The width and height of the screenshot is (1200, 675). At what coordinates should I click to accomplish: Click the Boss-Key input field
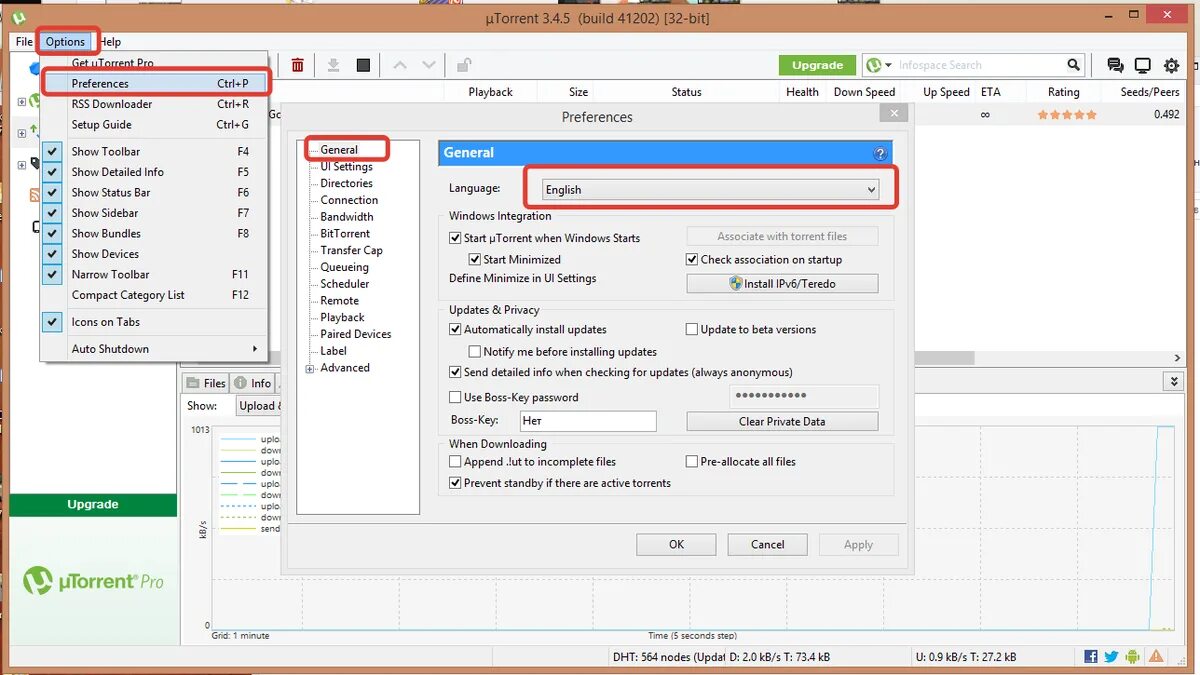588,421
